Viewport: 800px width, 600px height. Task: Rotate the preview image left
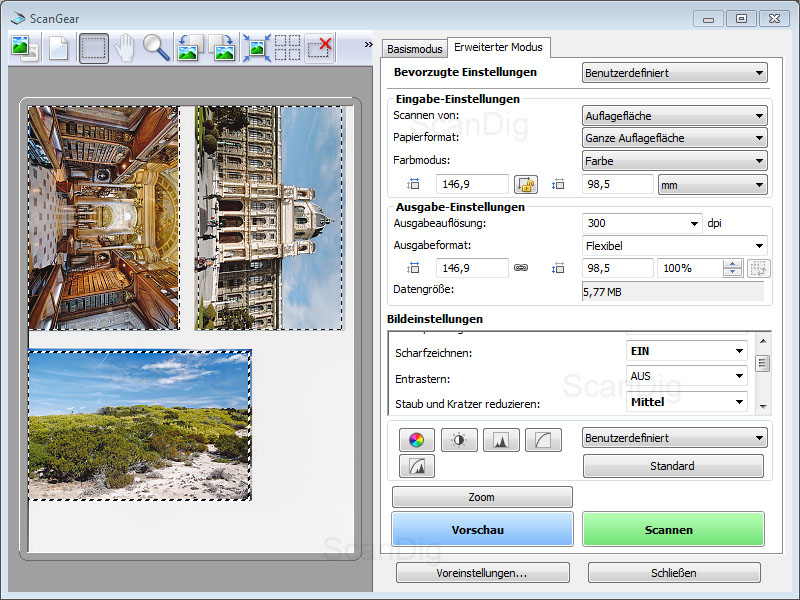(x=190, y=47)
